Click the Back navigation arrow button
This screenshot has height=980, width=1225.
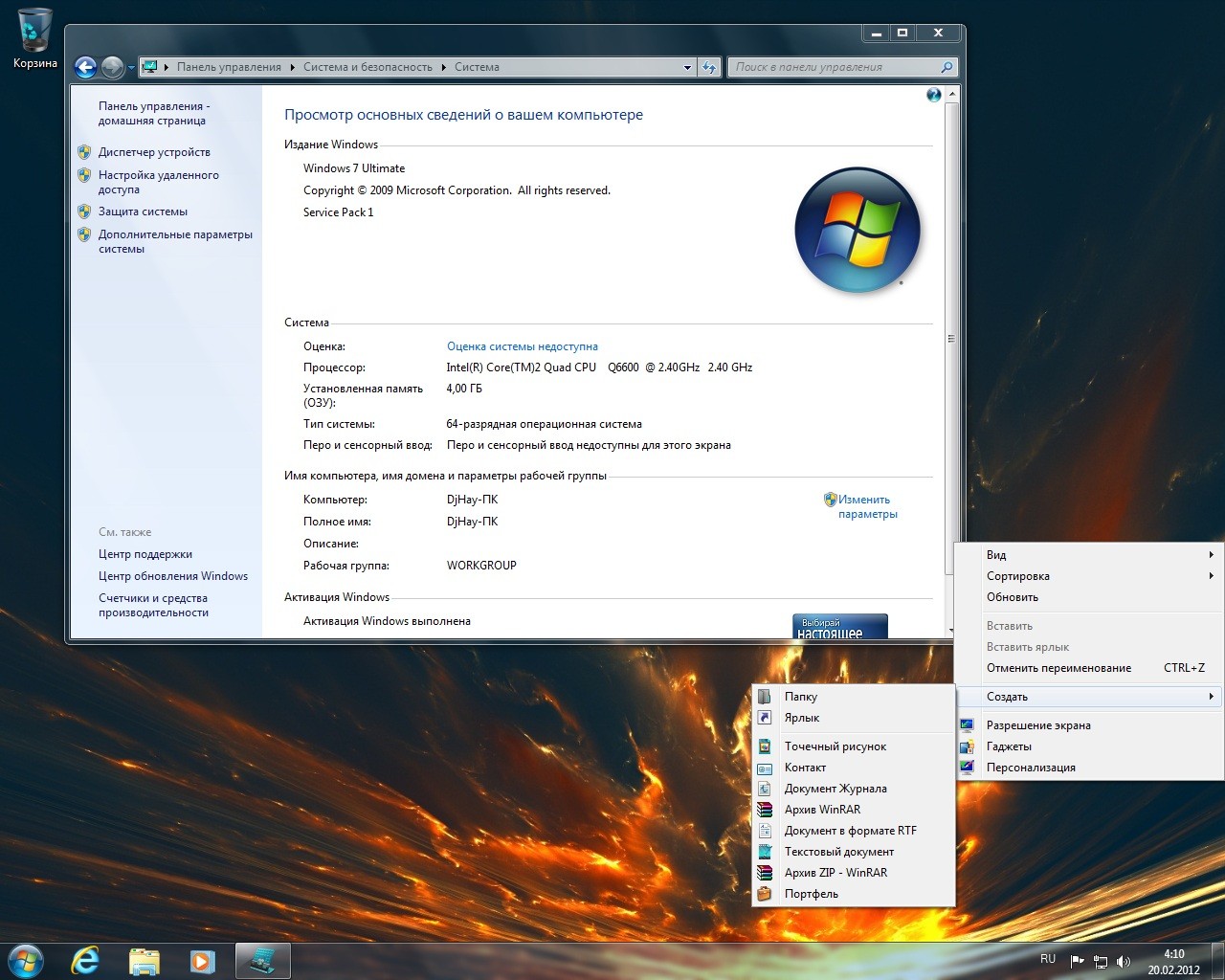pos(86,67)
